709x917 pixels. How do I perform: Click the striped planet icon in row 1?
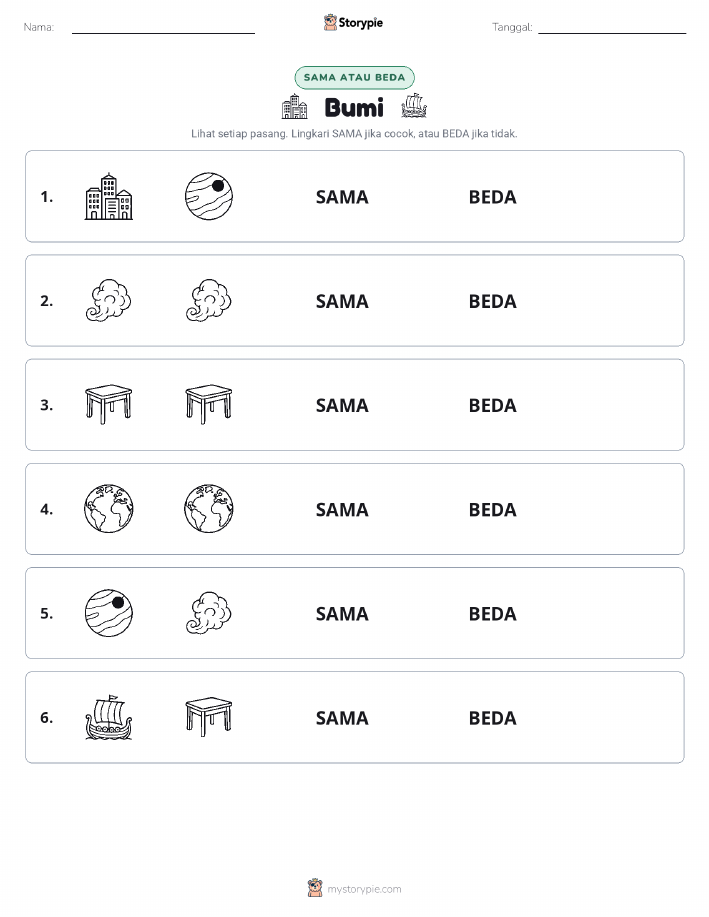(x=209, y=196)
